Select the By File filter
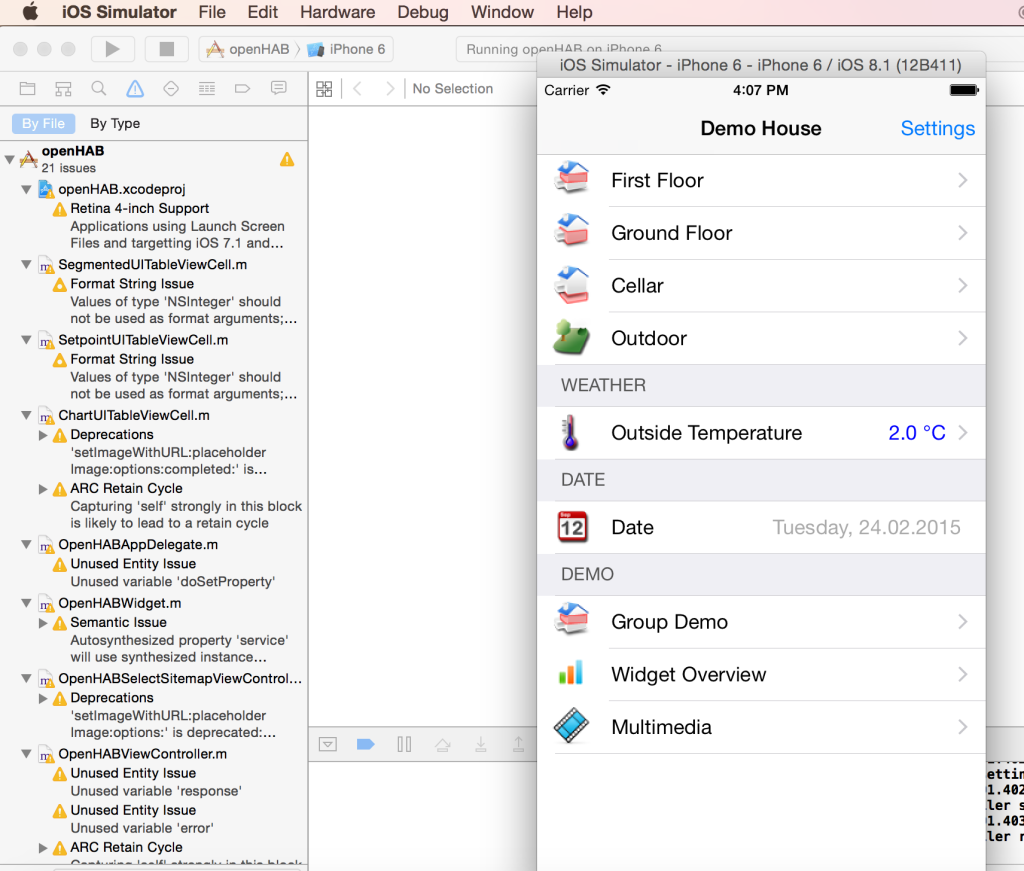The width and height of the screenshot is (1024, 871). pyautogui.click(x=44, y=123)
